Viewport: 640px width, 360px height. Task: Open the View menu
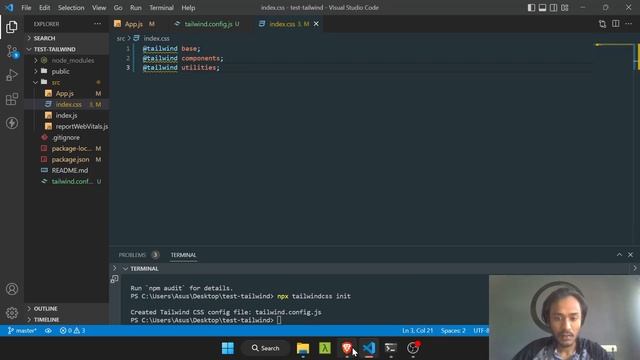click(x=99, y=8)
